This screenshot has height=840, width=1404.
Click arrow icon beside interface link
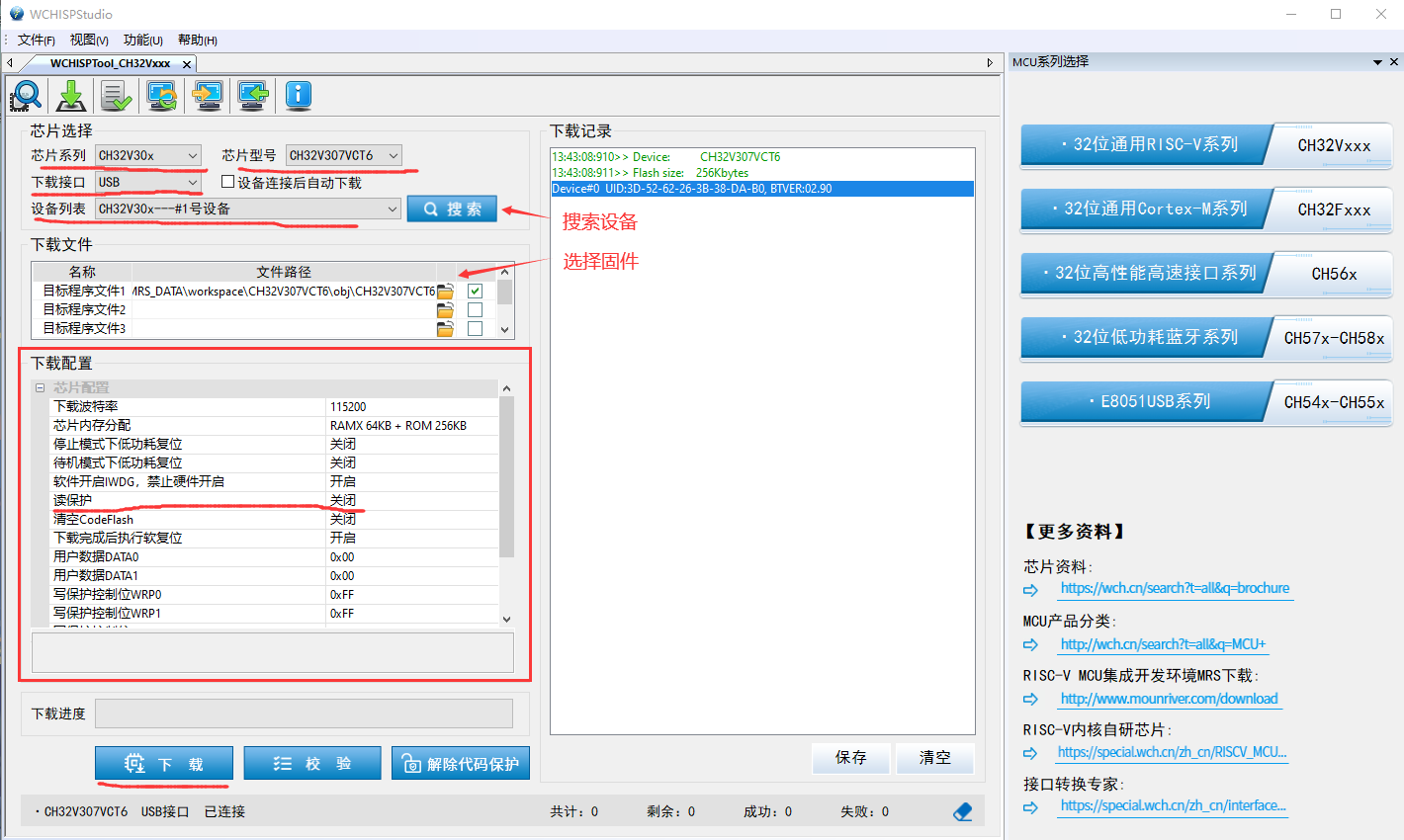point(1030,807)
